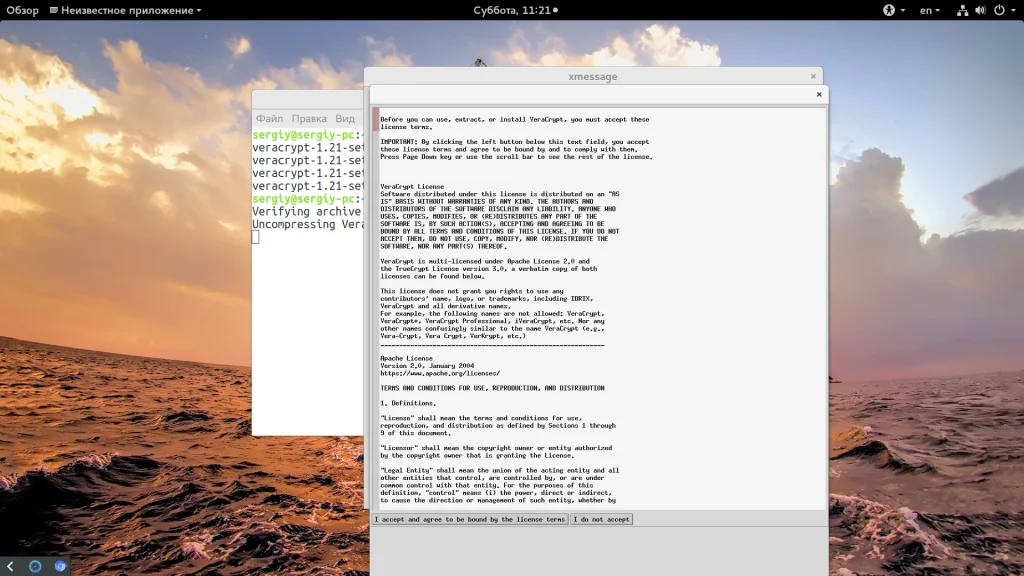Open the terminal 'Файл' menu
This screenshot has height=576, width=1024.
click(269, 118)
